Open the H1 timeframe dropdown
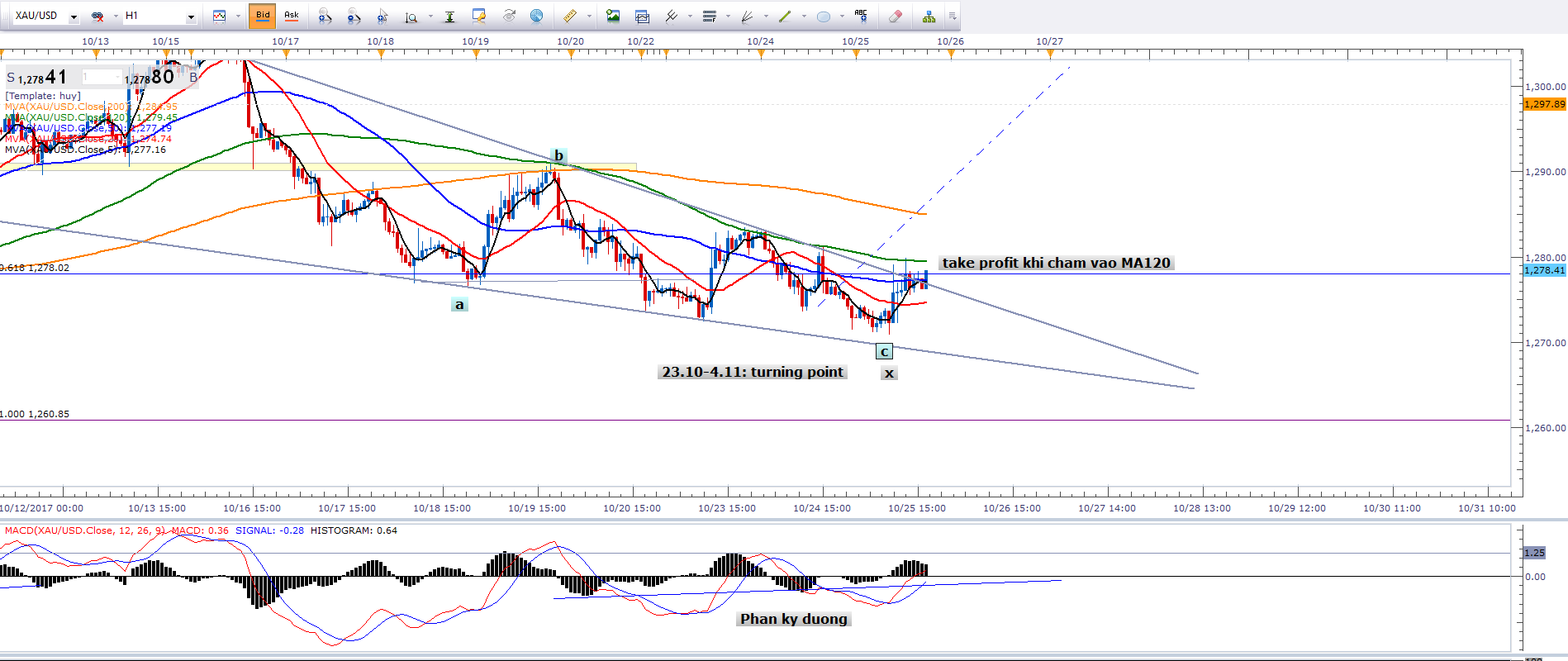 tap(191, 17)
